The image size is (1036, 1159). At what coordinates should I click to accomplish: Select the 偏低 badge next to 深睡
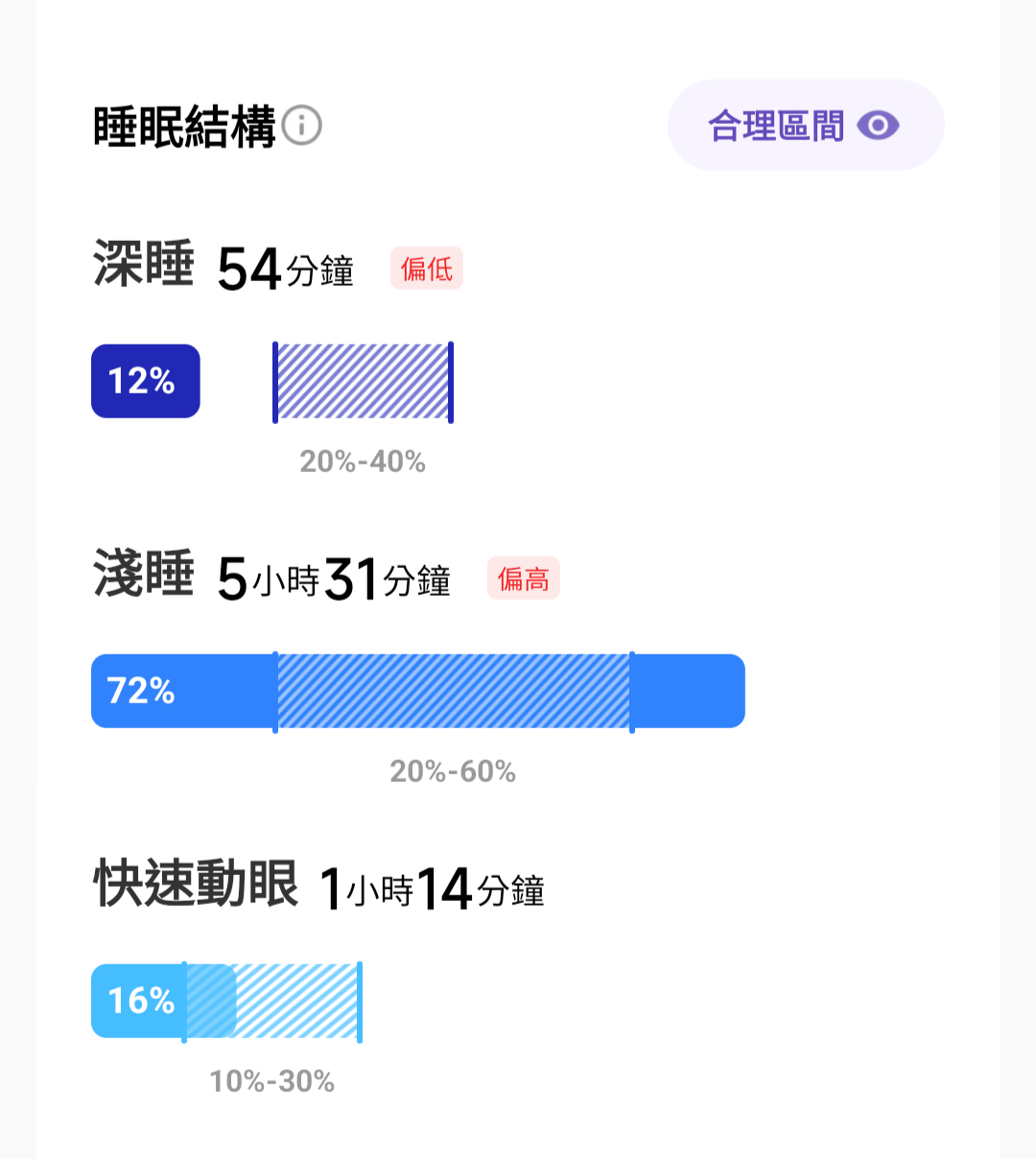click(427, 269)
